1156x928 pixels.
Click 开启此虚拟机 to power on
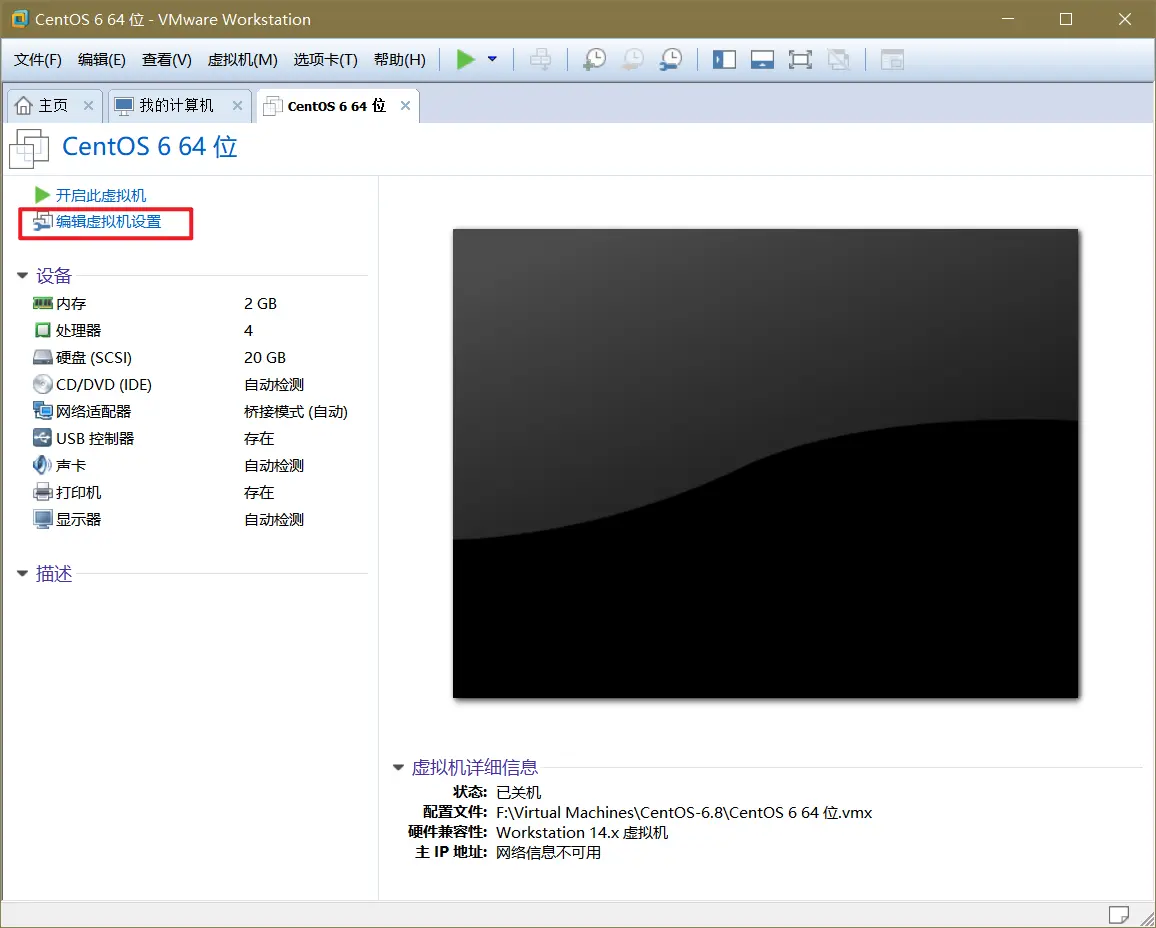tap(101, 195)
